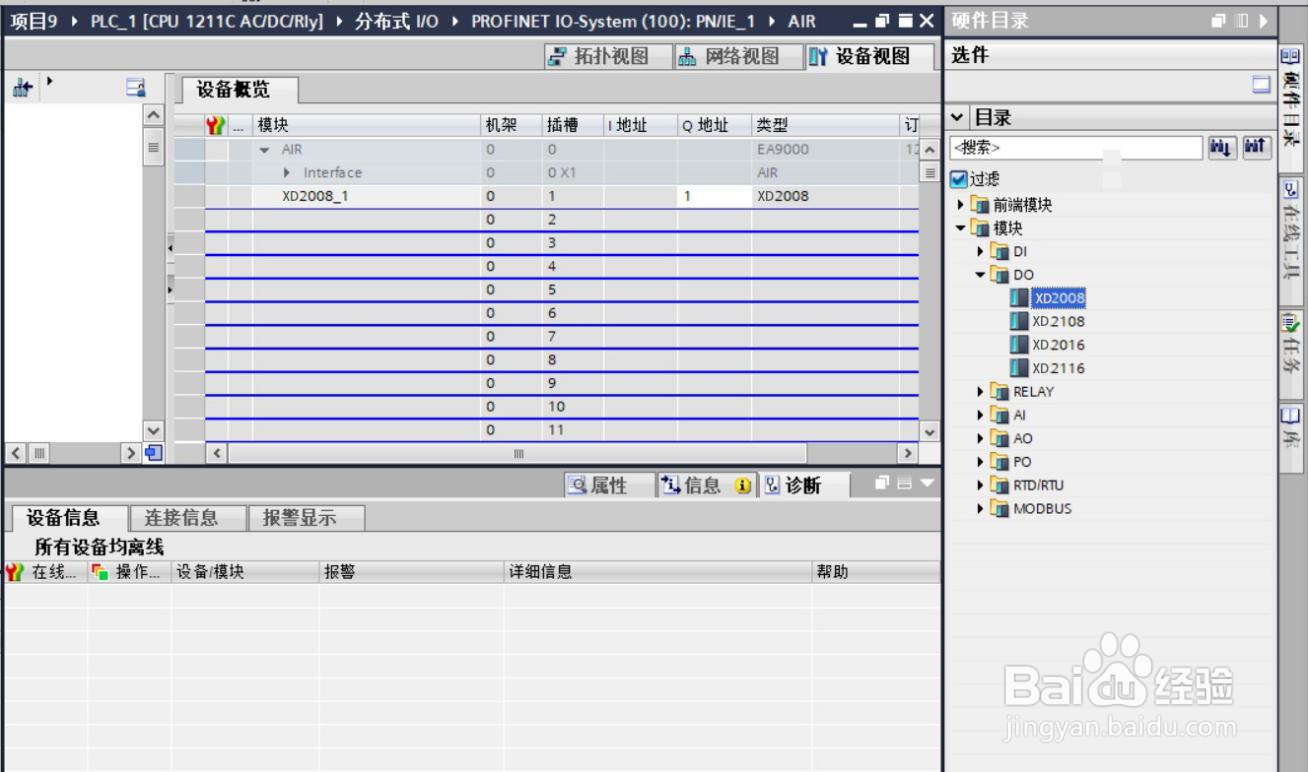1308x772 pixels.
Task: Click the zoom overview icon in graphic pane
Action: pyautogui.click(x=137, y=89)
